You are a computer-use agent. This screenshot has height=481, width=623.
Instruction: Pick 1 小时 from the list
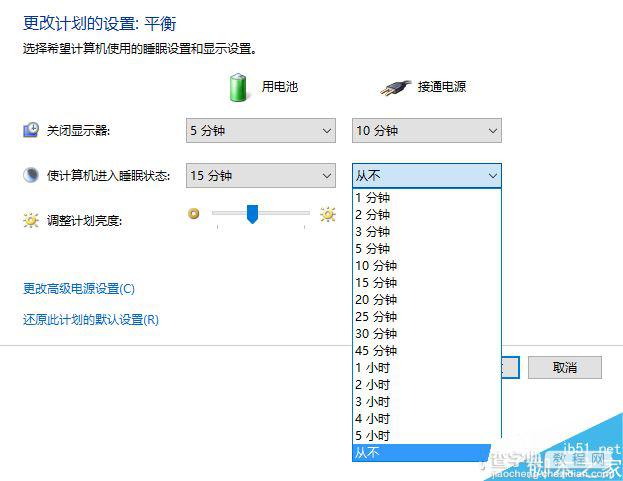coord(427,368)
